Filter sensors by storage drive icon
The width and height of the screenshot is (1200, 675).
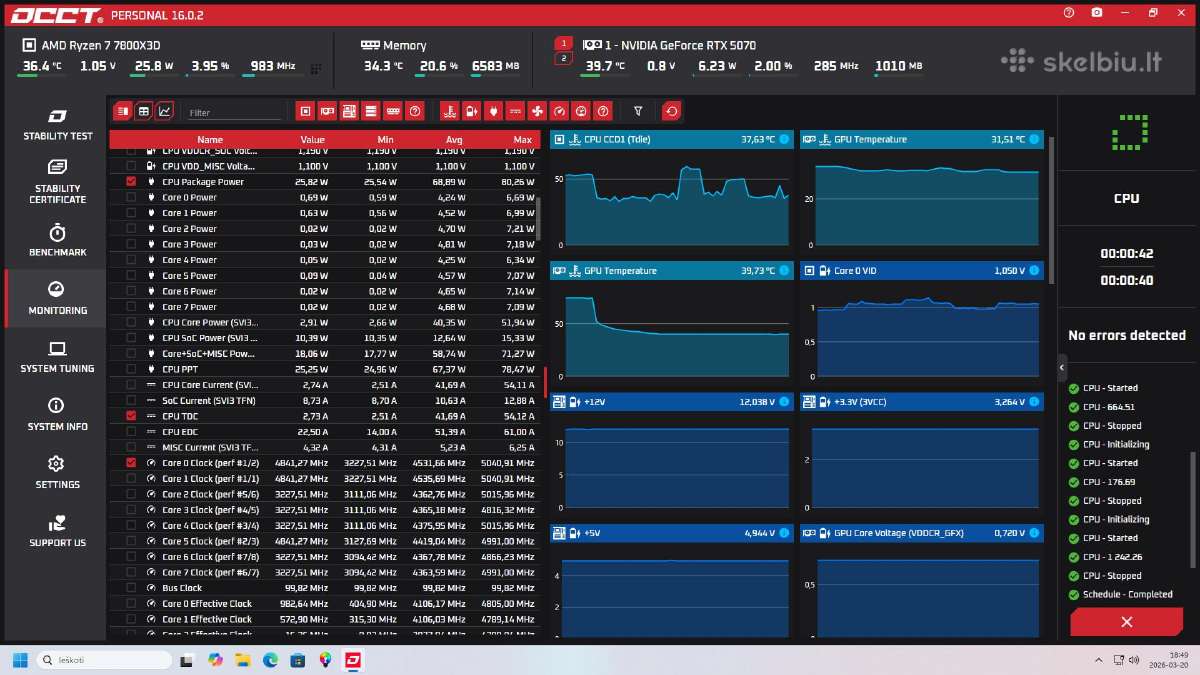[371, 111]
